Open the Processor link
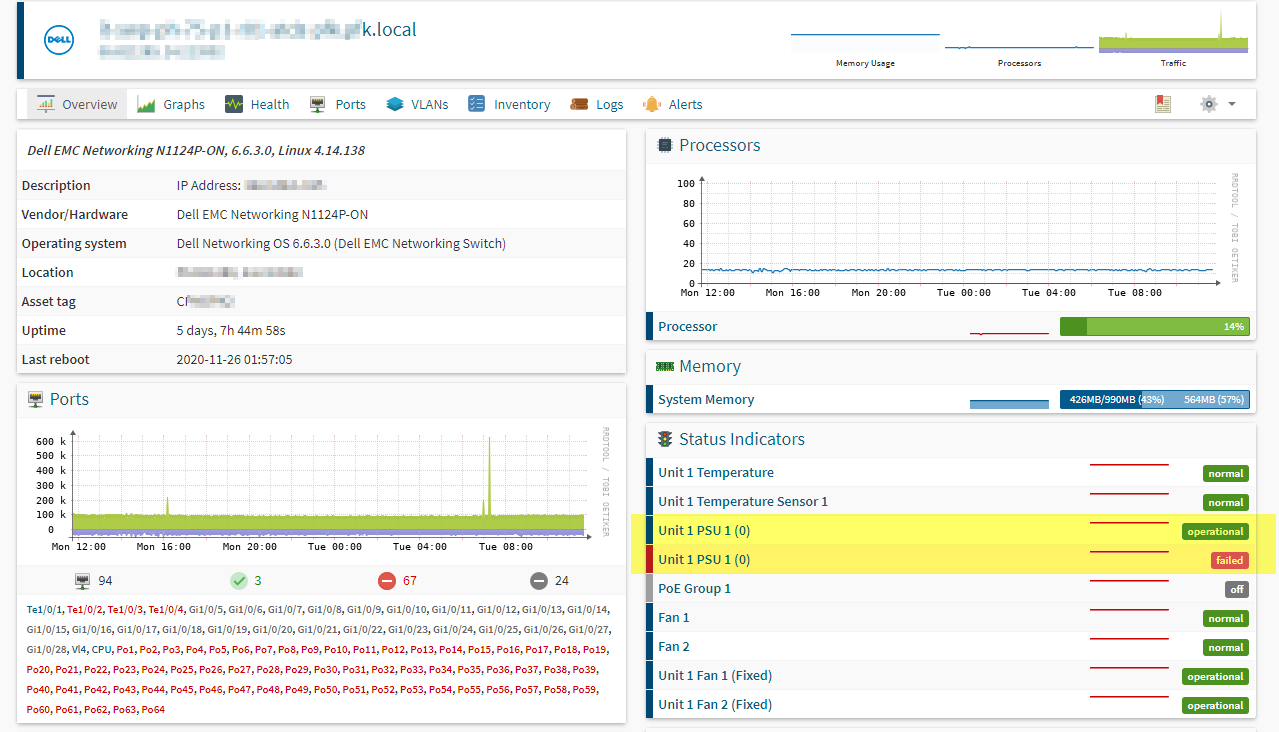 688,326
